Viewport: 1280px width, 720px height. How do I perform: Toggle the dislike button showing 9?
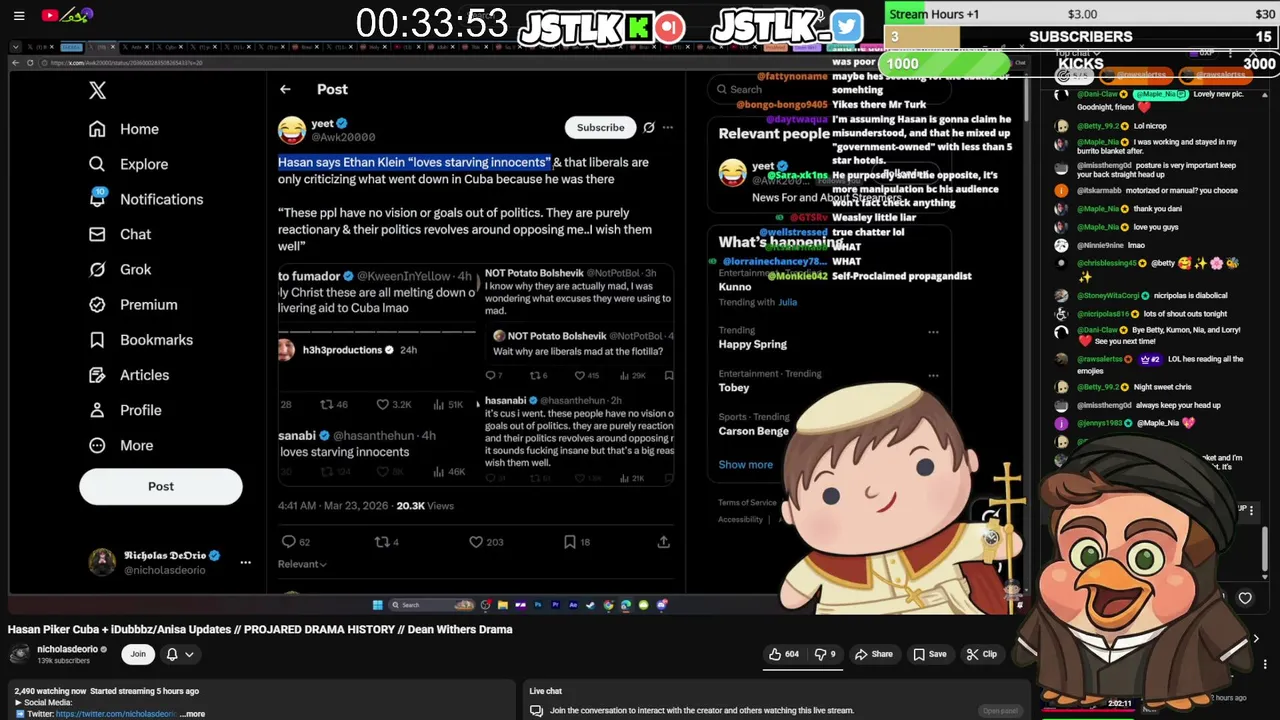click(x=825, y=654)
